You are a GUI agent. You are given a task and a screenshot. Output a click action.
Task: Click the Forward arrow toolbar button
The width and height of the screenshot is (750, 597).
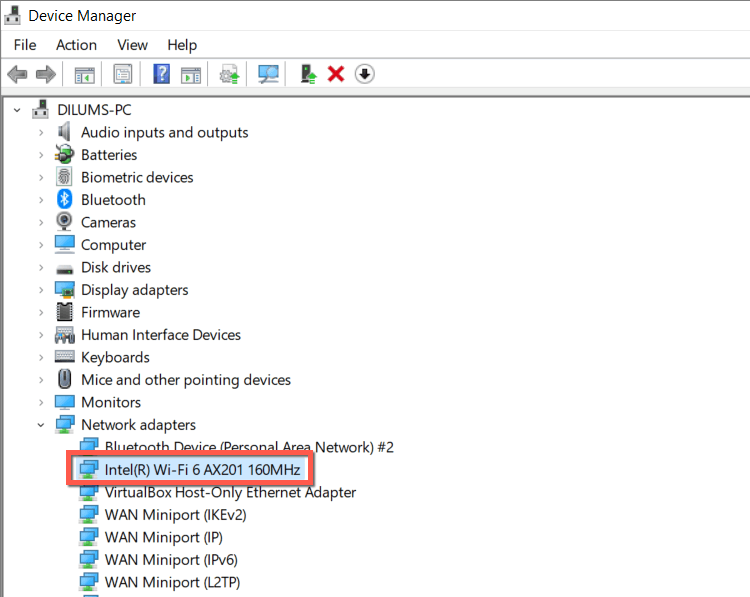(46, 74)
